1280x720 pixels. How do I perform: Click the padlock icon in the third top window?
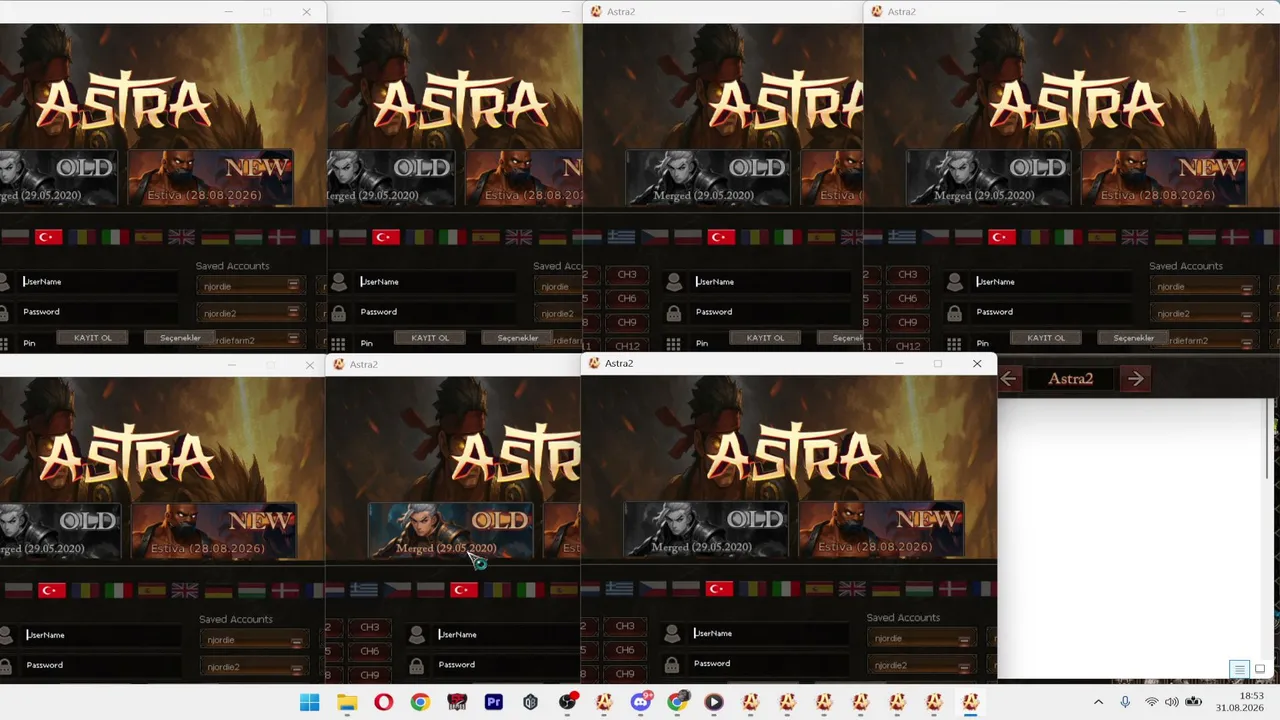pyautogui.click(x=674, y=313)
